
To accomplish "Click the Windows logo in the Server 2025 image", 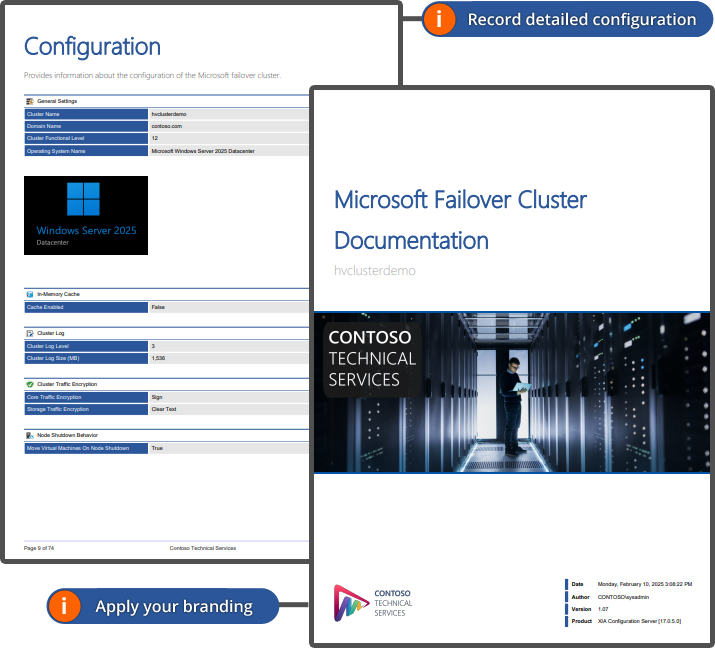I will [x=83, y=199].
